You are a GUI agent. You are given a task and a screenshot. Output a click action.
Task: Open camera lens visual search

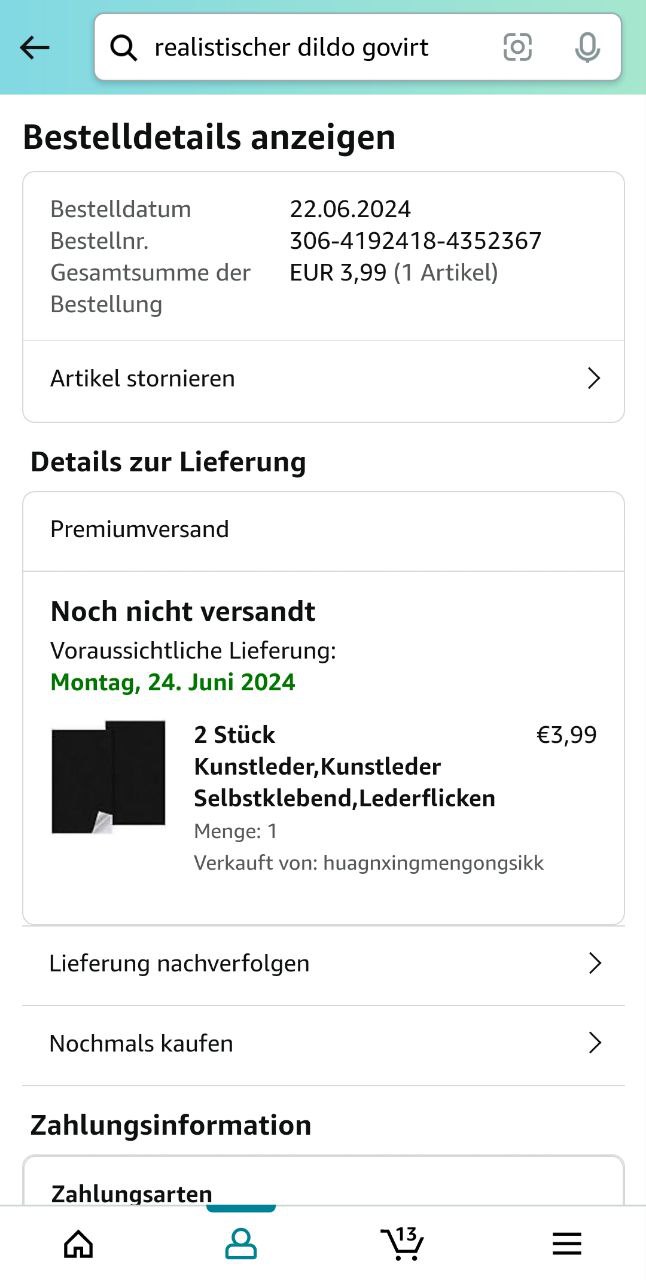517,47
